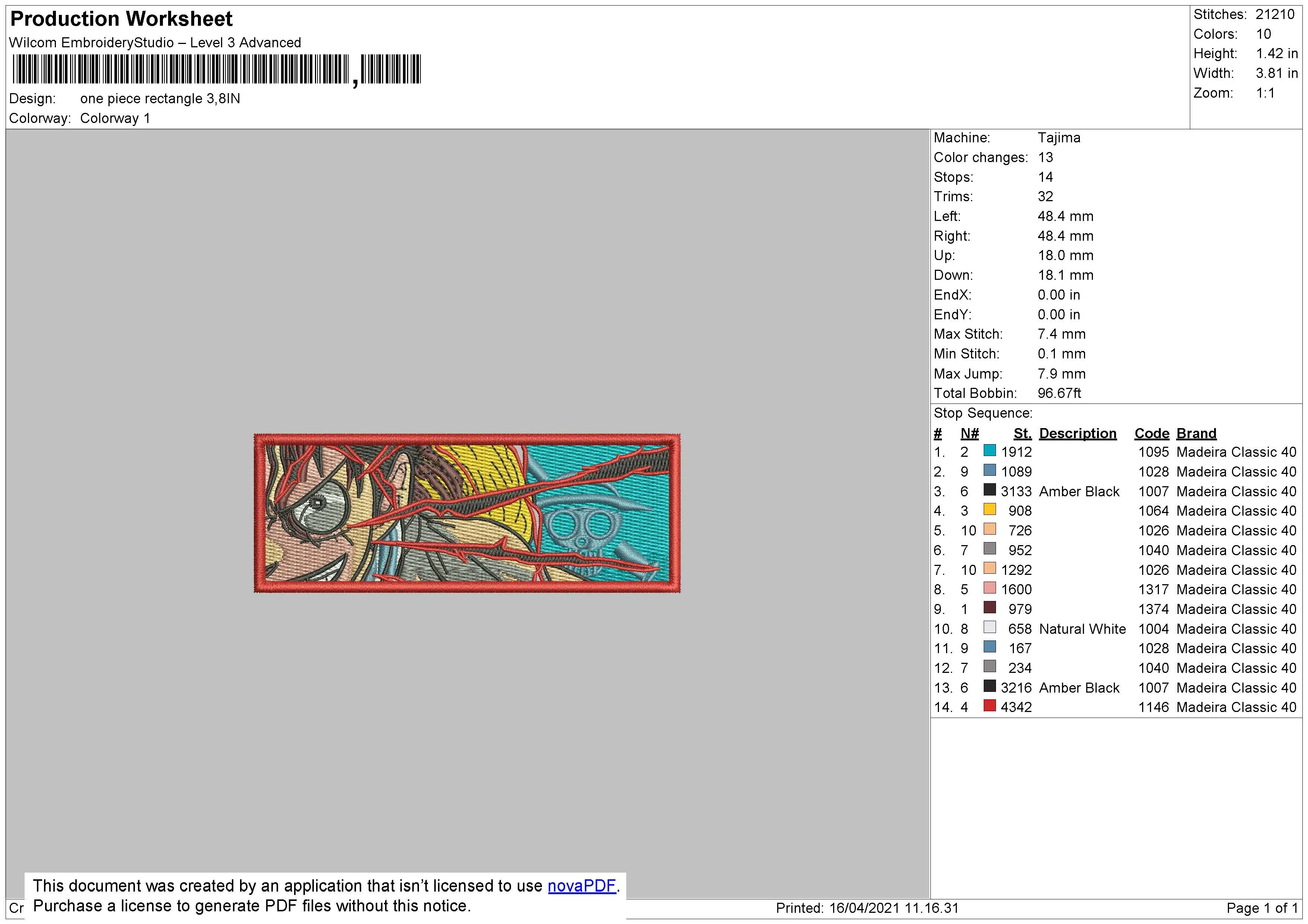Click the blue swatch for stop 11

tap(990, 647)
